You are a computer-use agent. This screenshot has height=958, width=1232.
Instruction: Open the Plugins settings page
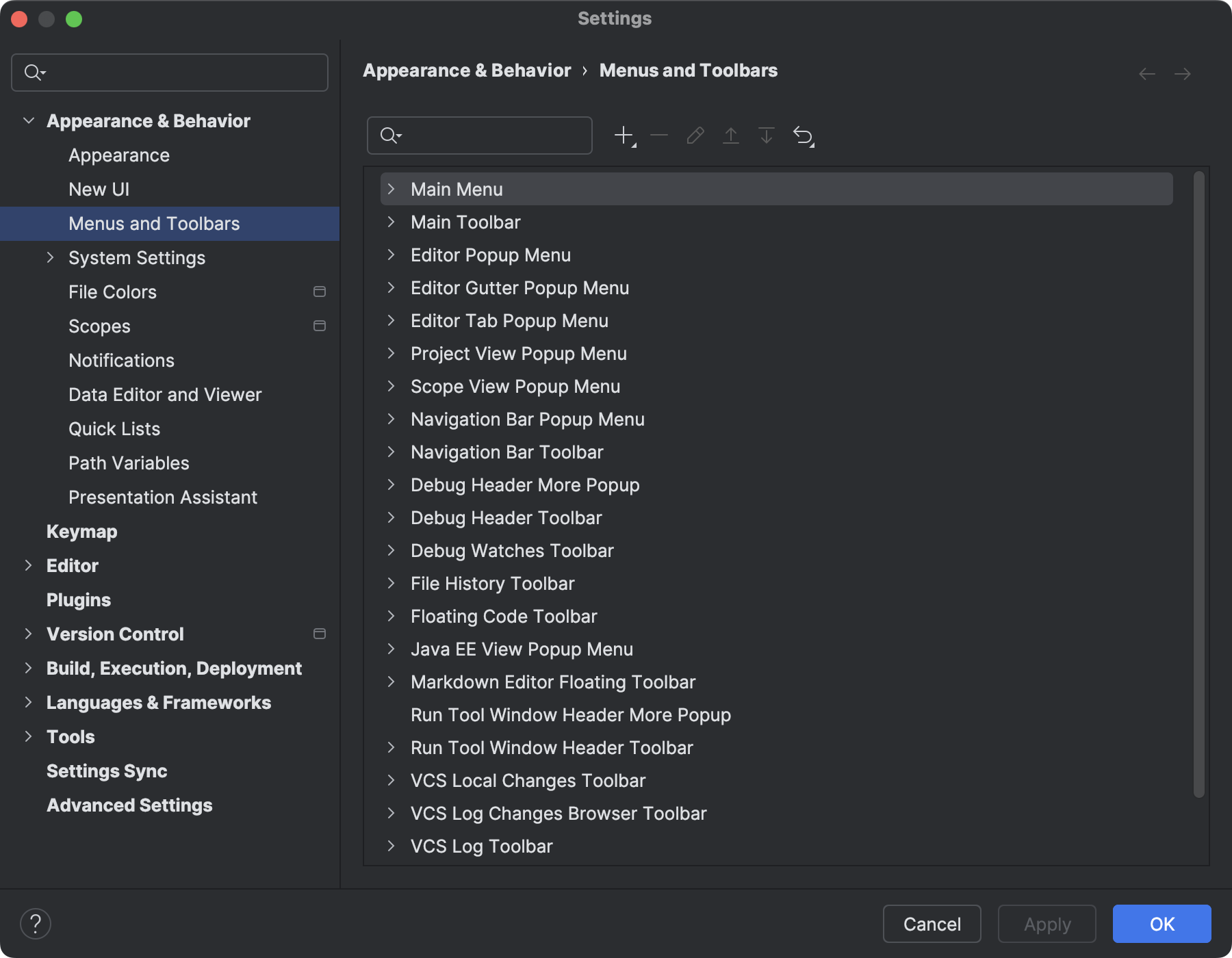tap(79, 599)
